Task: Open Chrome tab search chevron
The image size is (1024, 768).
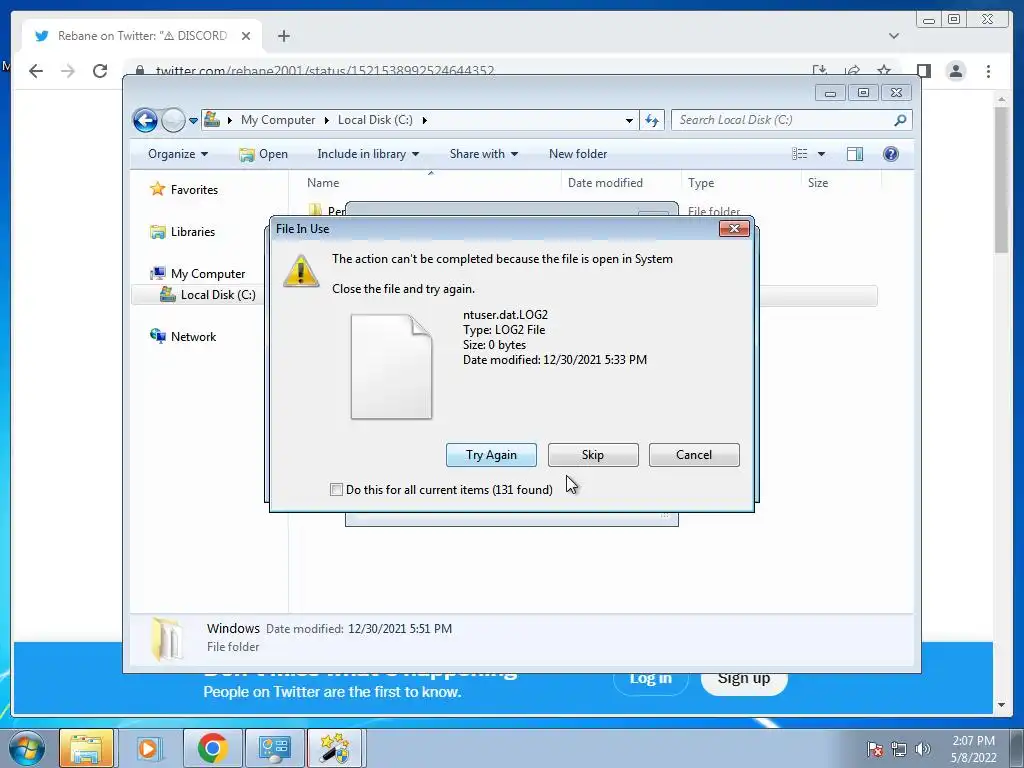Action: click(x=894, y=36)
